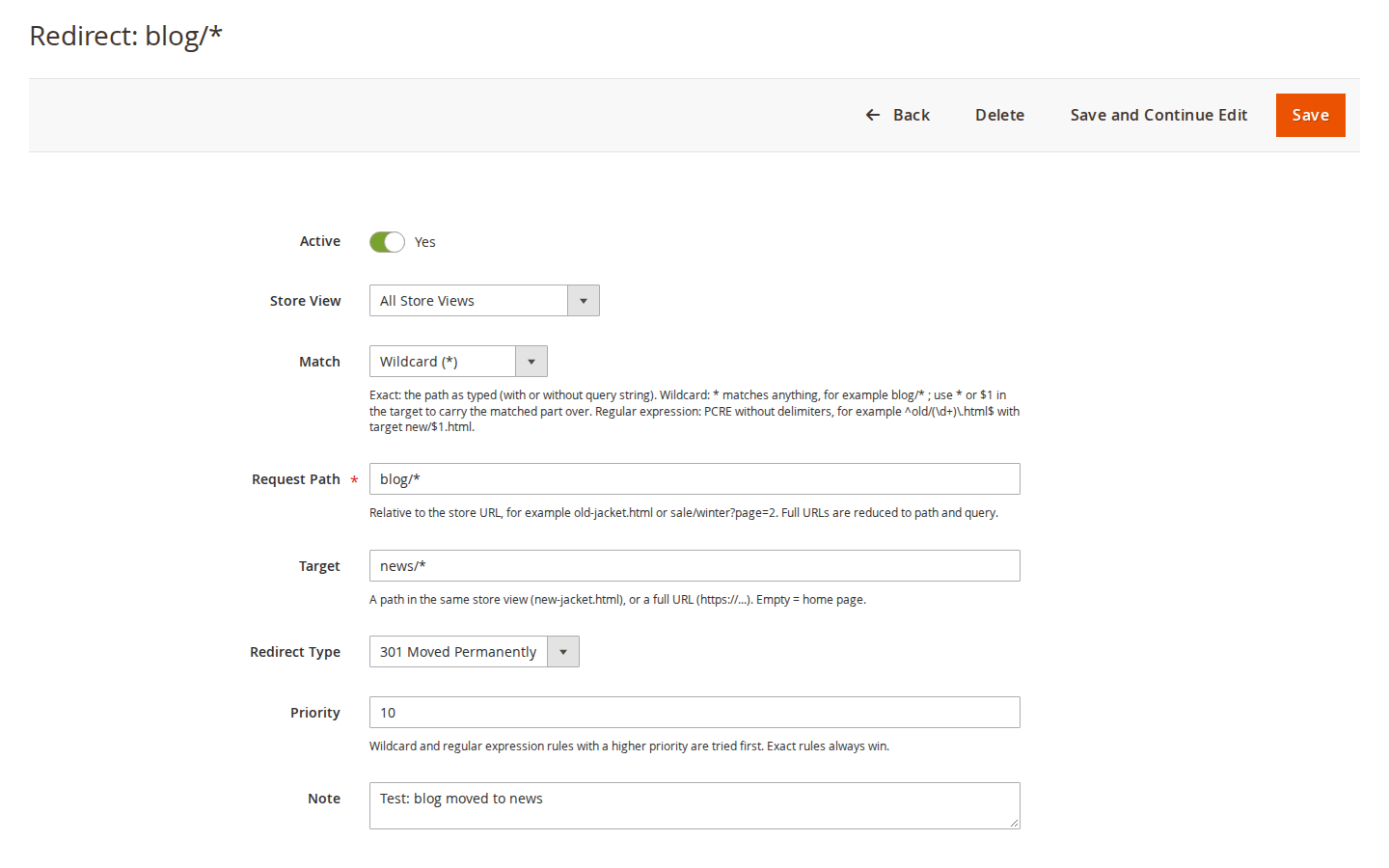Click Save and Continue Edit

(1158, 115)
